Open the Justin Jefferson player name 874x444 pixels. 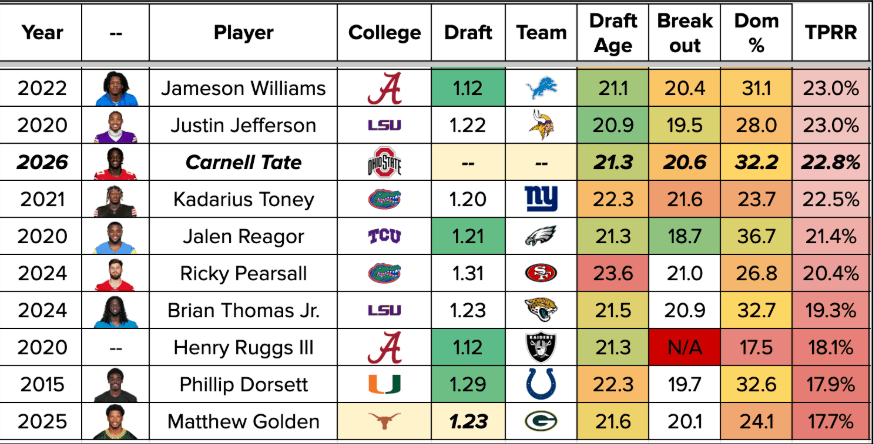click(243, 126)
